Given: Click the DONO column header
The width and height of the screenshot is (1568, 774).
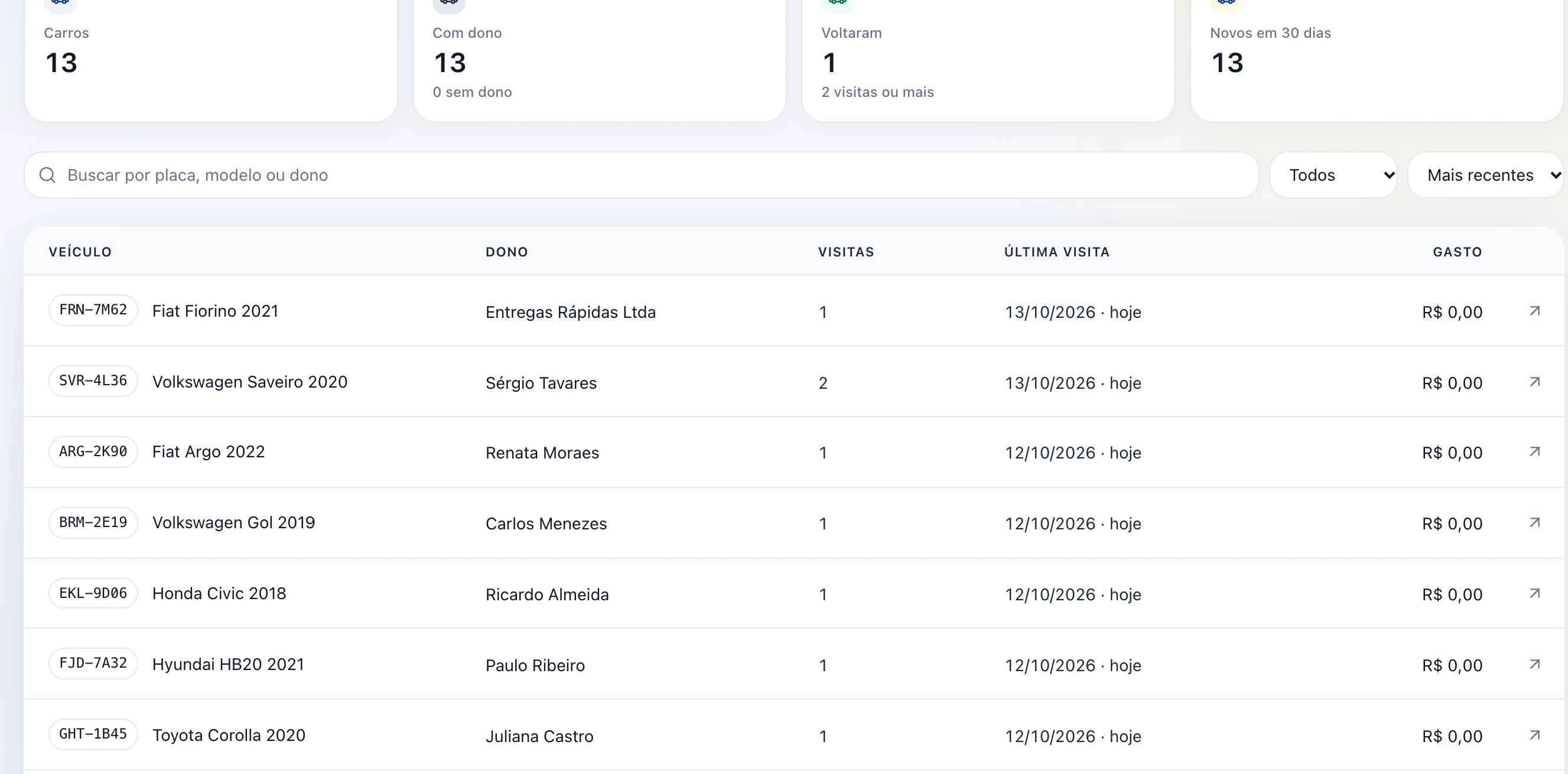Looking at the screenshot, I should click(x=506, y=252).
